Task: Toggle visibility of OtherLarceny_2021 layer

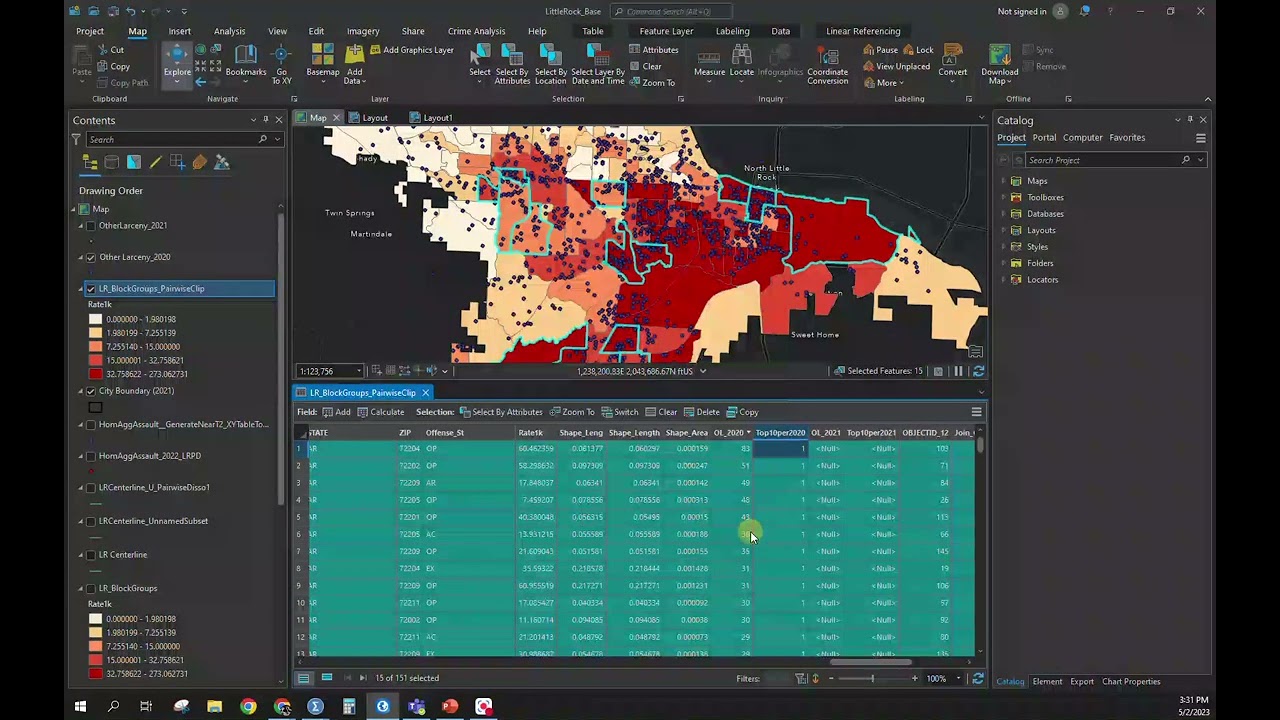Action: pyautogui.click(x=91, y=226)
